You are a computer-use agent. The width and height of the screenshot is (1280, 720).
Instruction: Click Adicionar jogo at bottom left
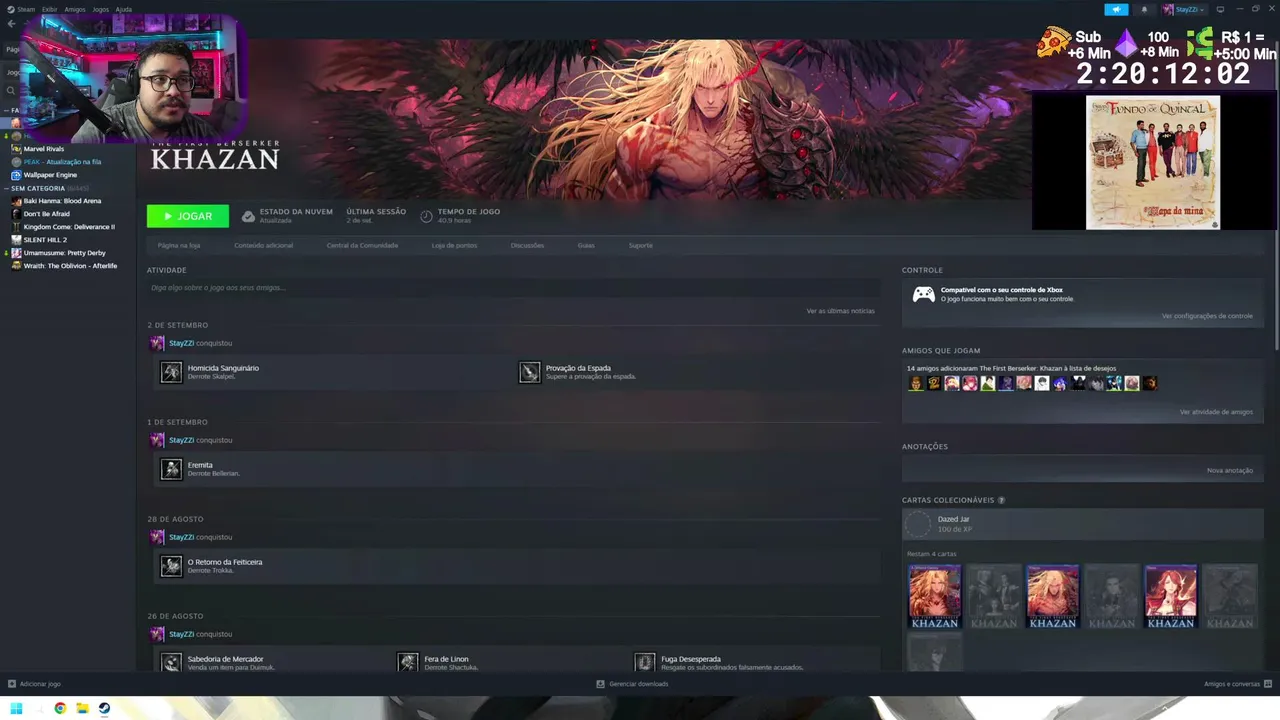(34, 684)
